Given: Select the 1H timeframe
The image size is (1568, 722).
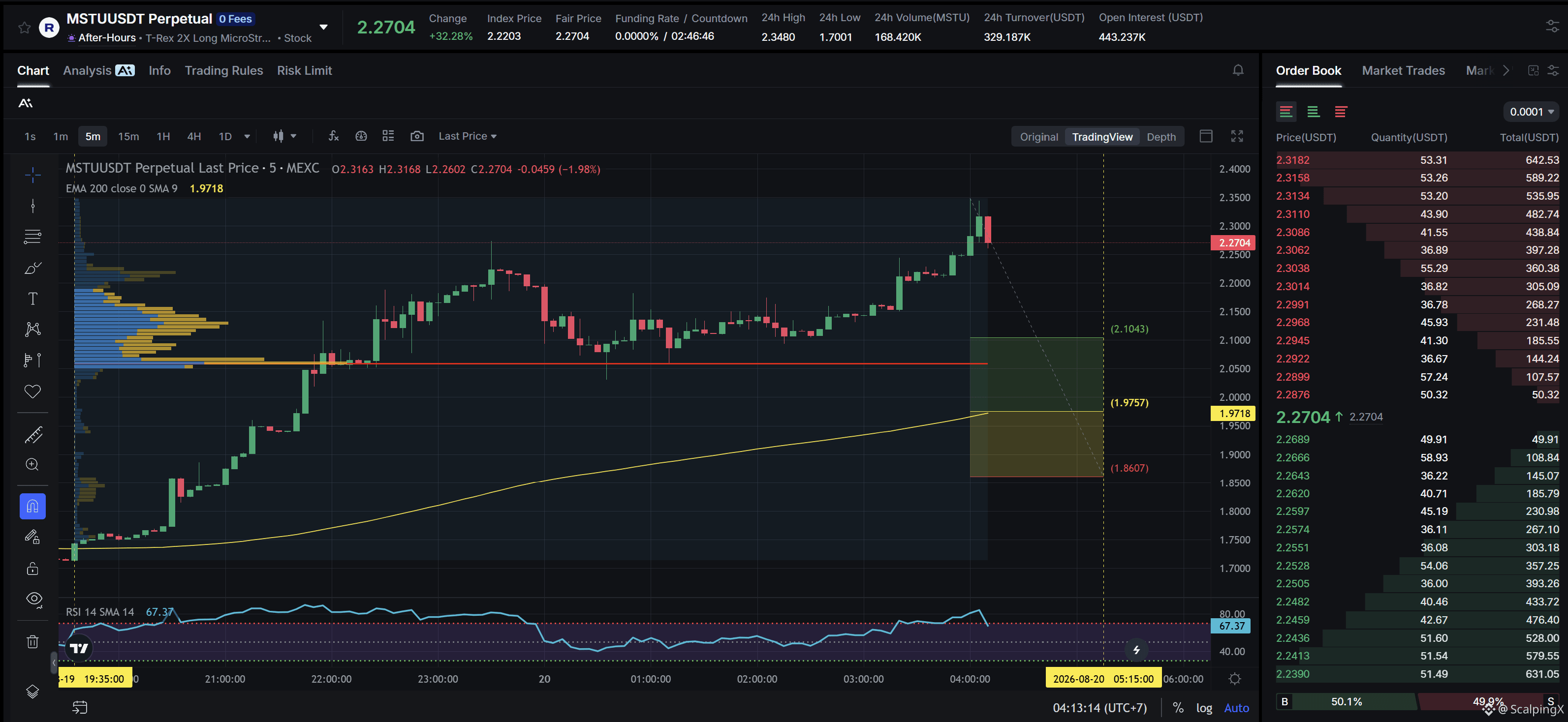Looking at the screenshot, I should coord(163,136).
